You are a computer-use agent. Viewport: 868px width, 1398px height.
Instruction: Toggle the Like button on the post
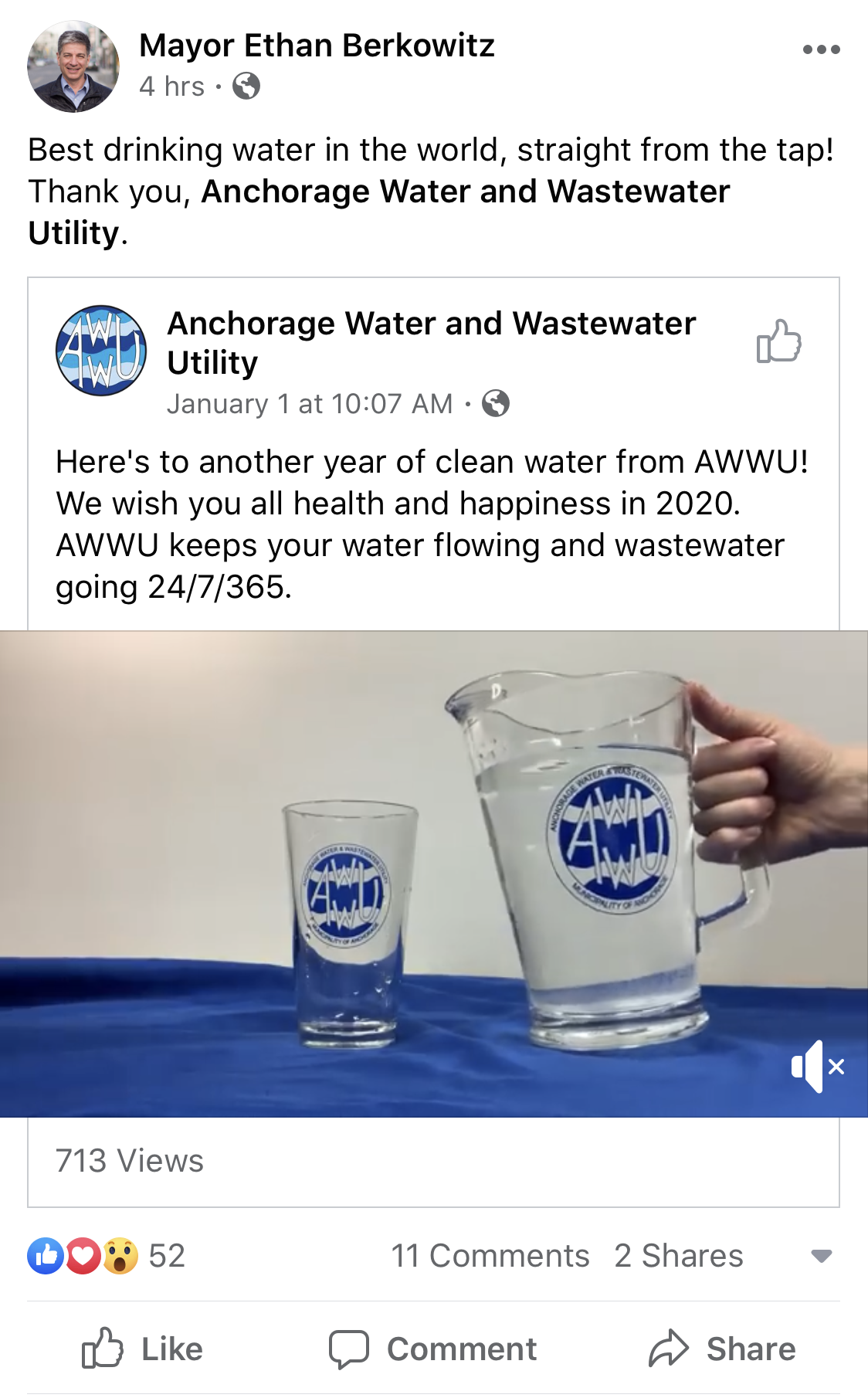pos(143,1349)
